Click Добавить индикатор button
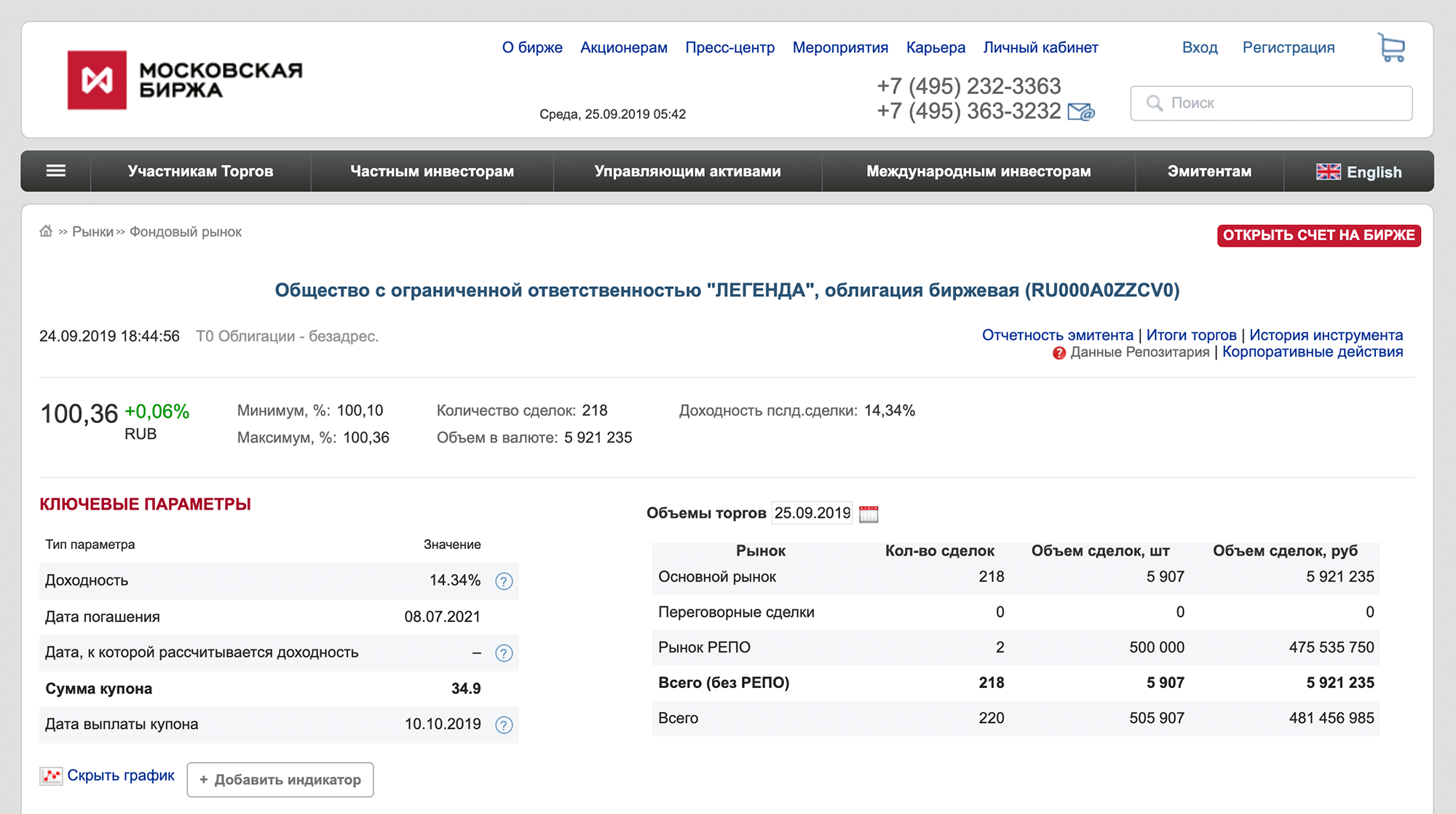 pyautogui.click(x=280, y=780)
